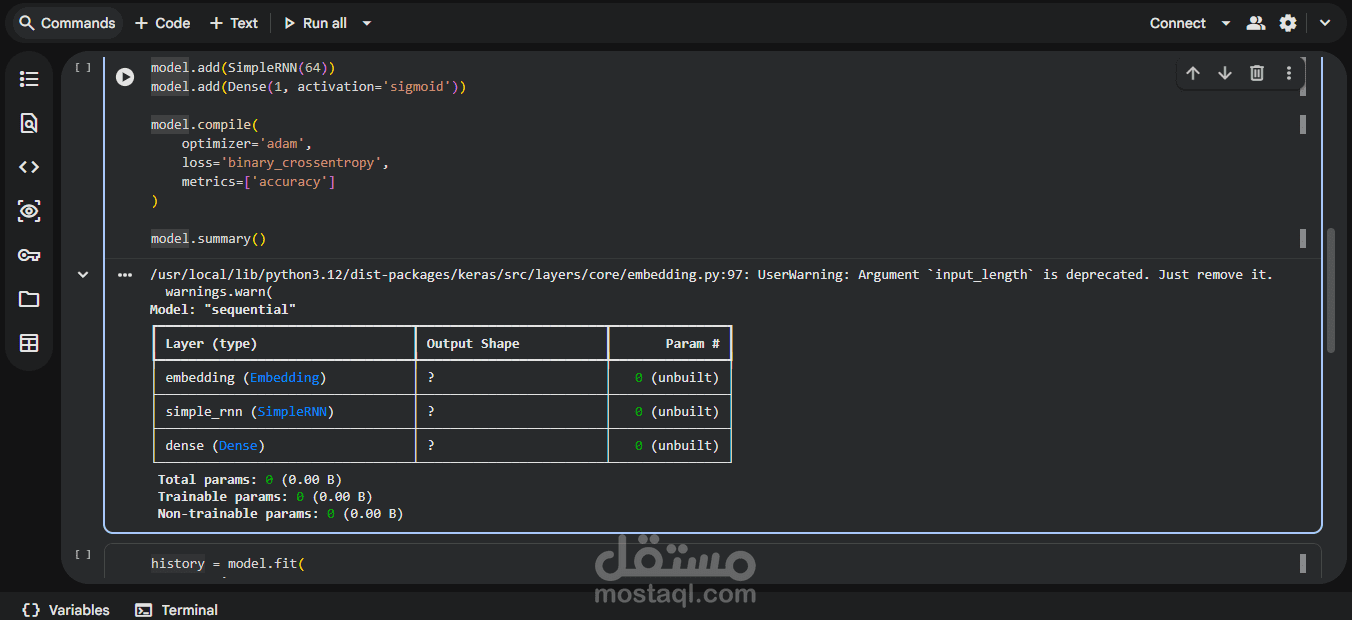The height and width of the screenshot is (620, 1352).
Task: Click the embedding (Embedding) table row
Action: tap(442, 377)
